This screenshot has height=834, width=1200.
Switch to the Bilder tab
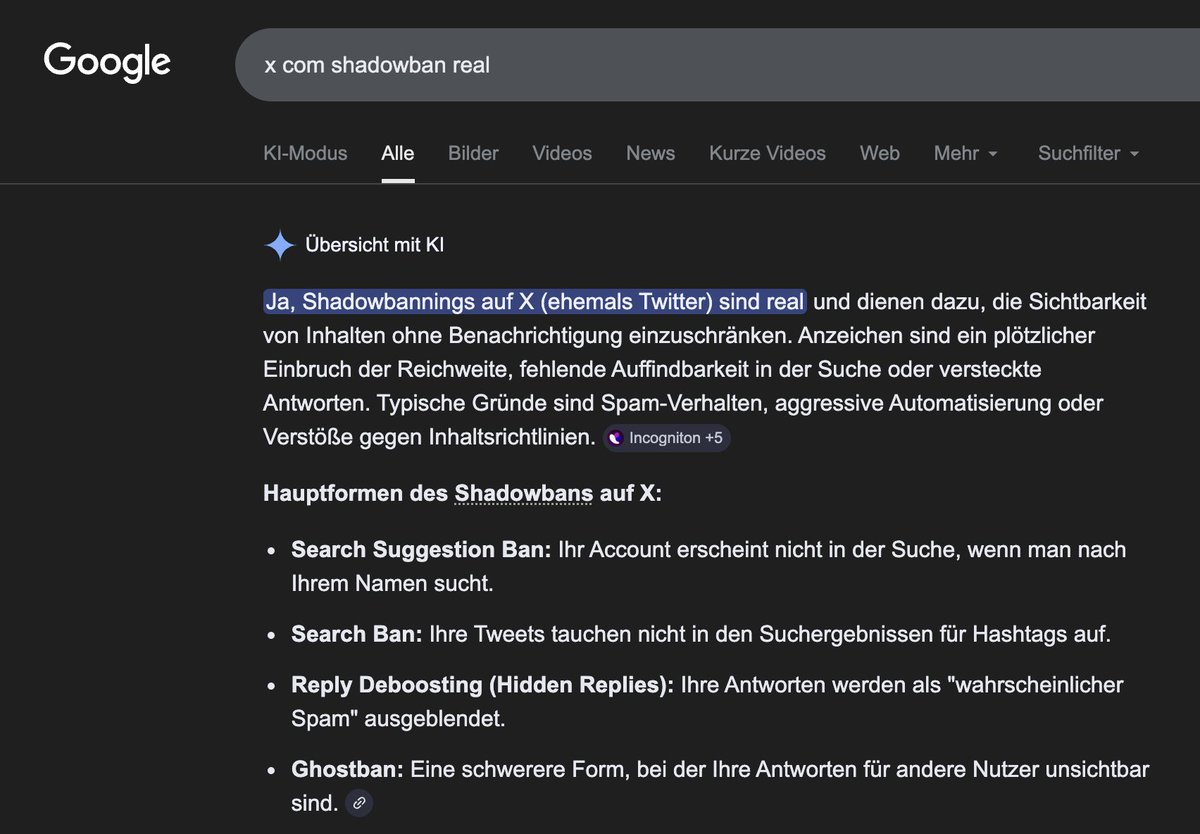pos(473,153)
